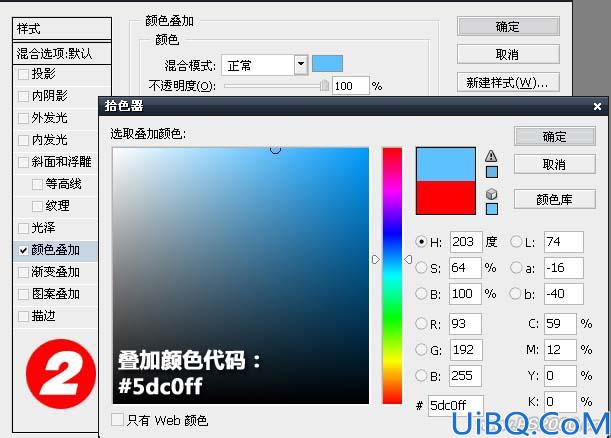Screen dimensions: 611x438
Task: Click the L field showing 74
Action: 564,242
